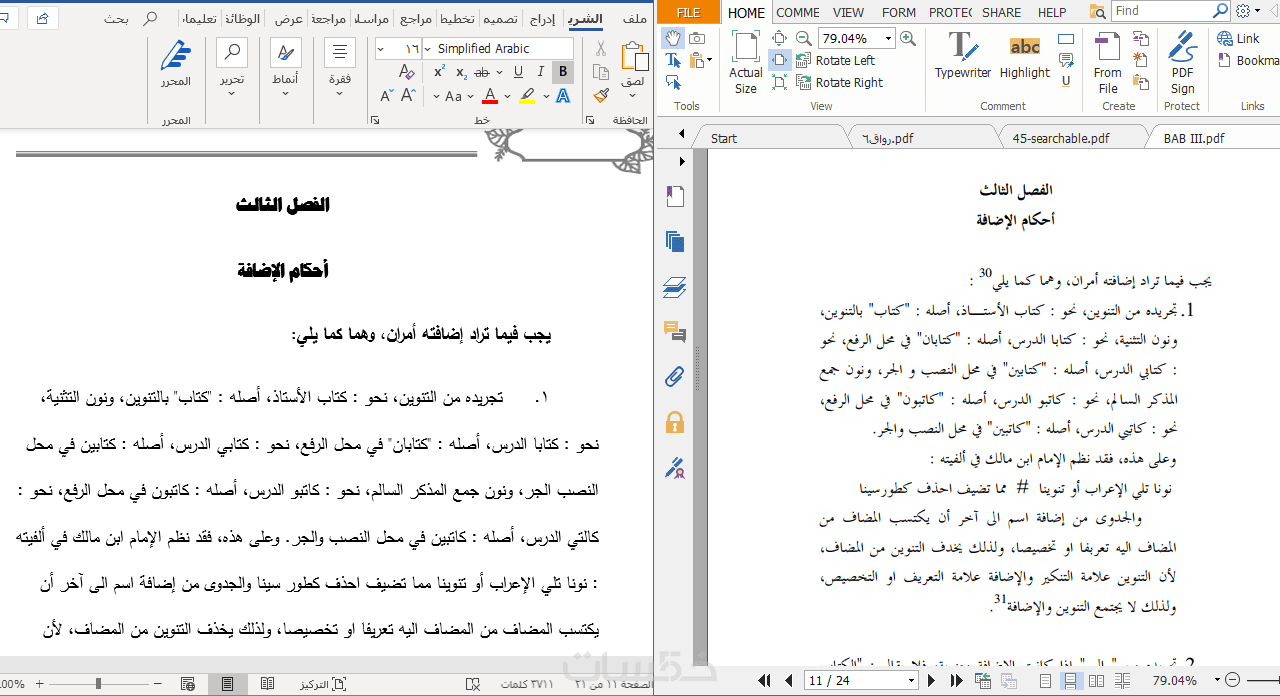The image size is (1280, 696).
Task: Open the page number dropdown 11 / 24
Action: tap(911, 680)
